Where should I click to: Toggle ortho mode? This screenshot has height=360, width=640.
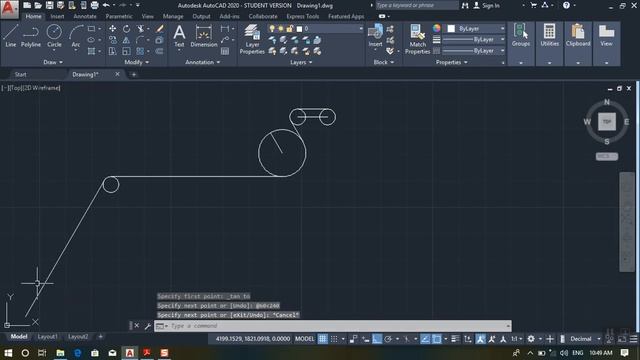(377, 339)
